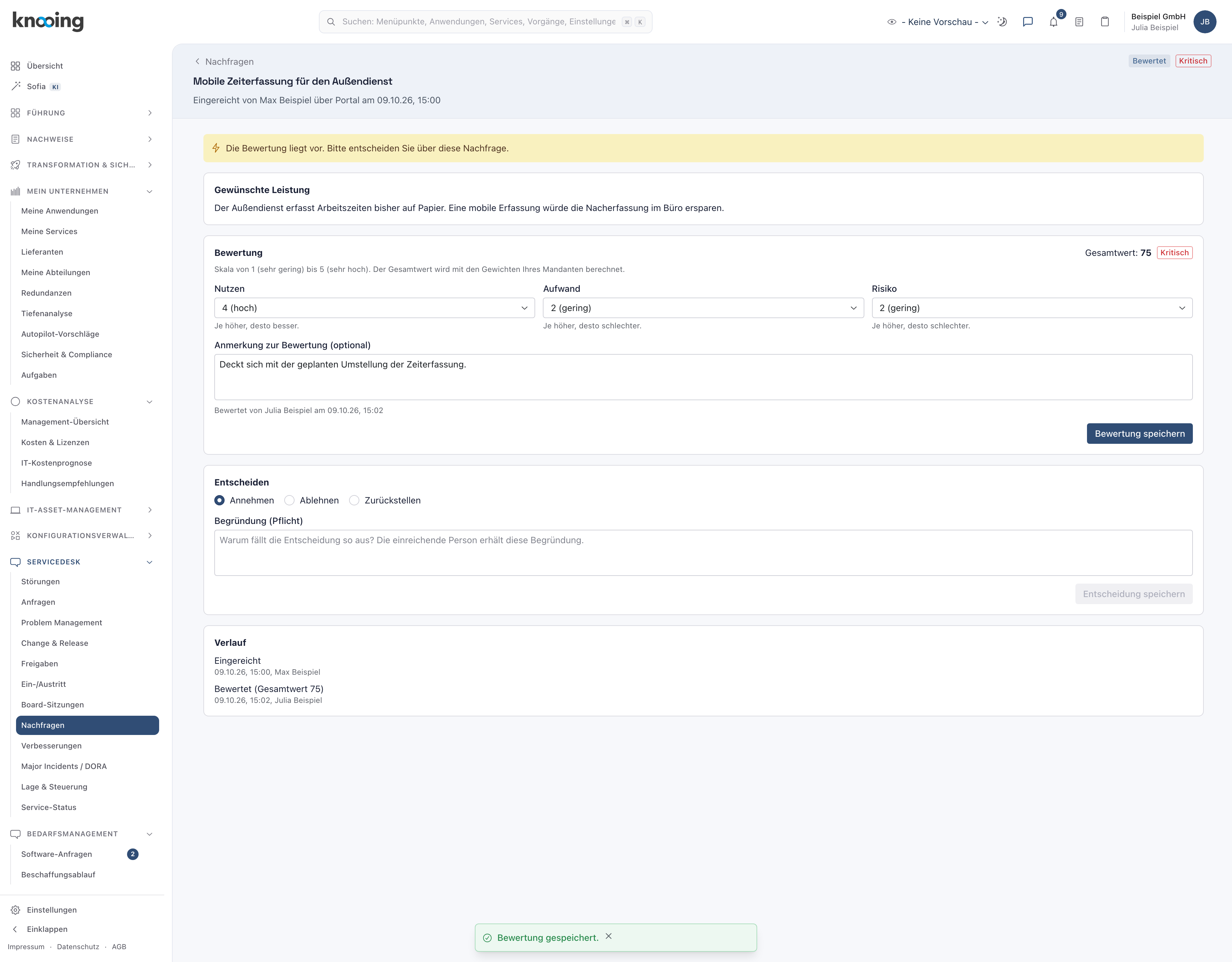
Task: Focus the global search field
Action: tap(486, 21)
